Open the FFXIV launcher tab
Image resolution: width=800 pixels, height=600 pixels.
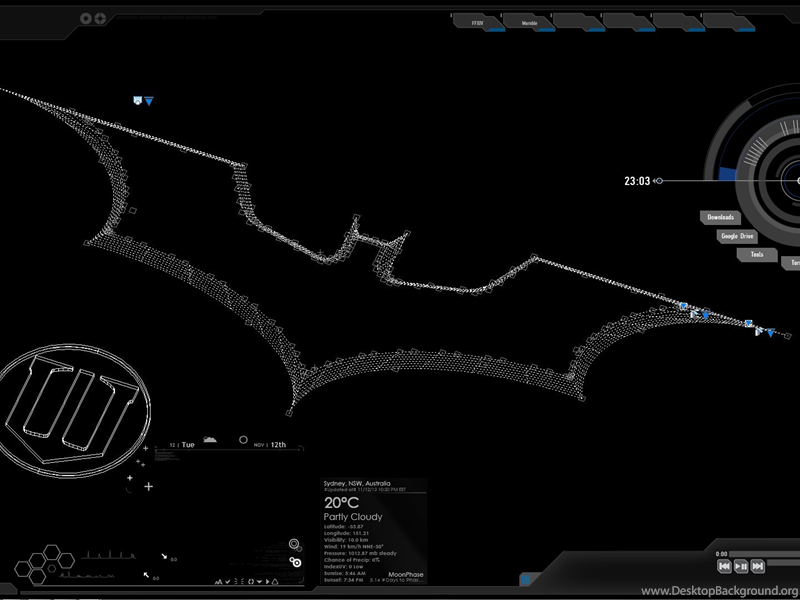[478, 23]
